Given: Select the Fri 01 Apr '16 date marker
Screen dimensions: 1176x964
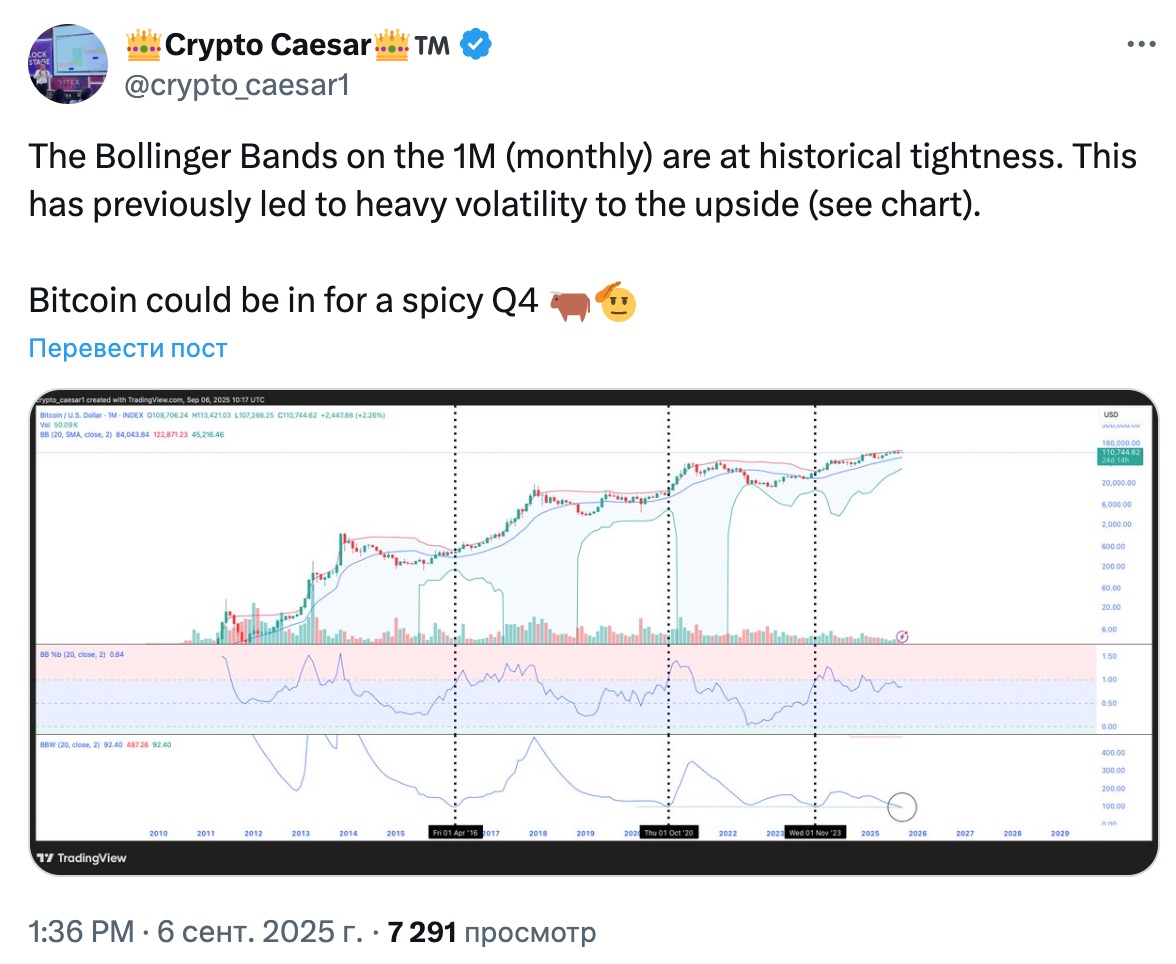Looking at the screenshot, I should (455, 833).
